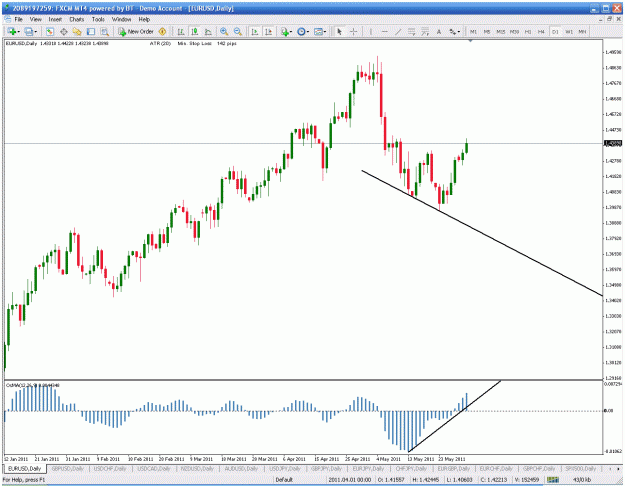Toggle the Terminal window icon
The image size is (625, 486).
(91, 31)
